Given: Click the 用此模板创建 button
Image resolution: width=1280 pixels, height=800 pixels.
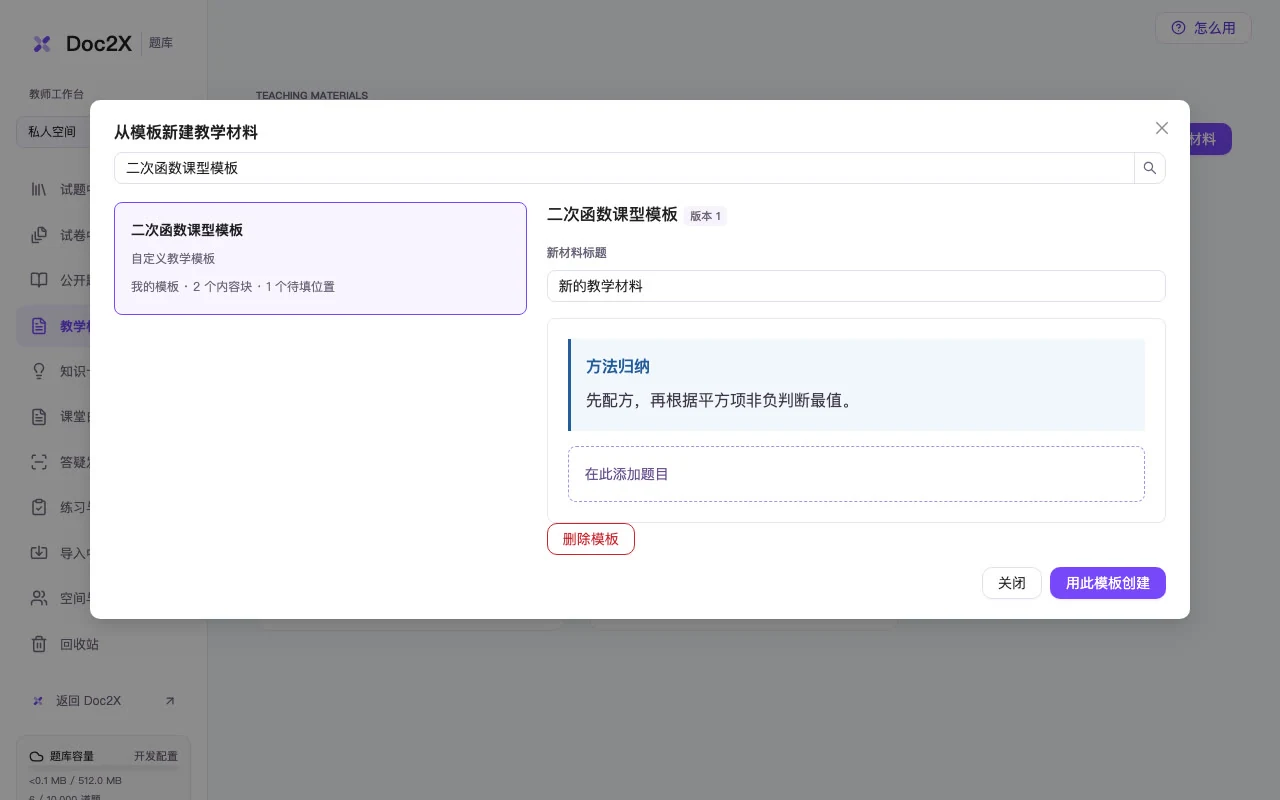Looking at the screenshot, I should (x=1108, y=583).
